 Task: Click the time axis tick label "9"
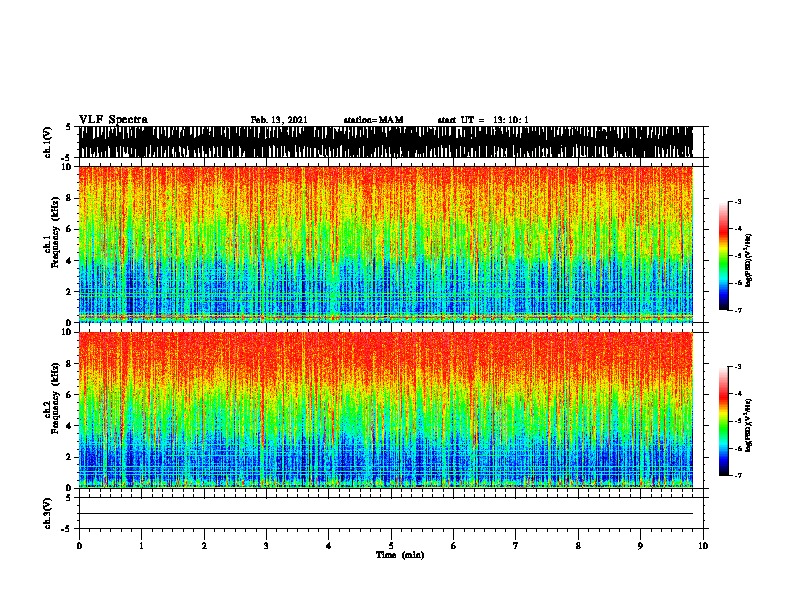(x=640, y=546)
